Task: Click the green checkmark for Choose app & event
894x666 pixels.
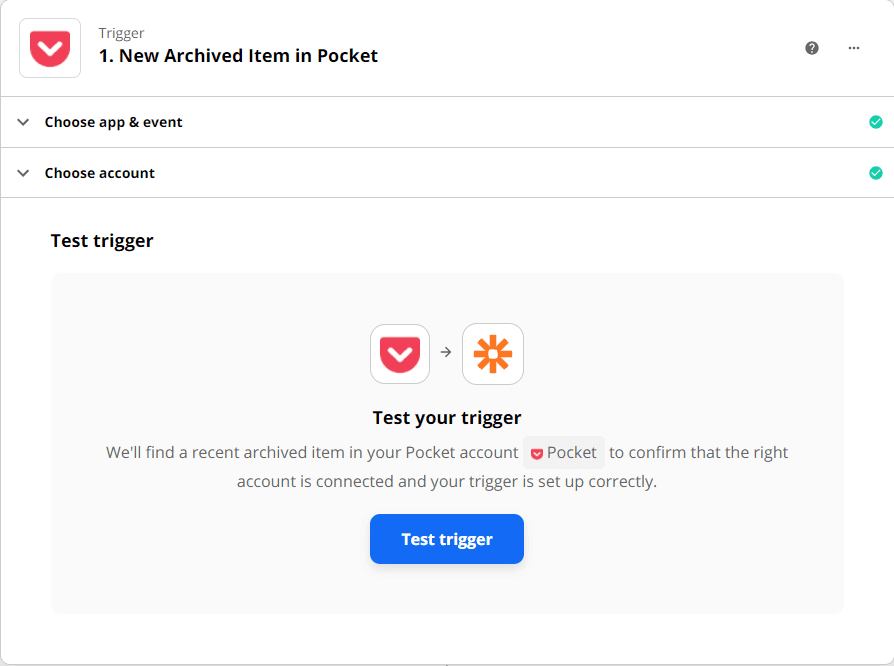Action: pyautogui.click(x=876, y=122)
